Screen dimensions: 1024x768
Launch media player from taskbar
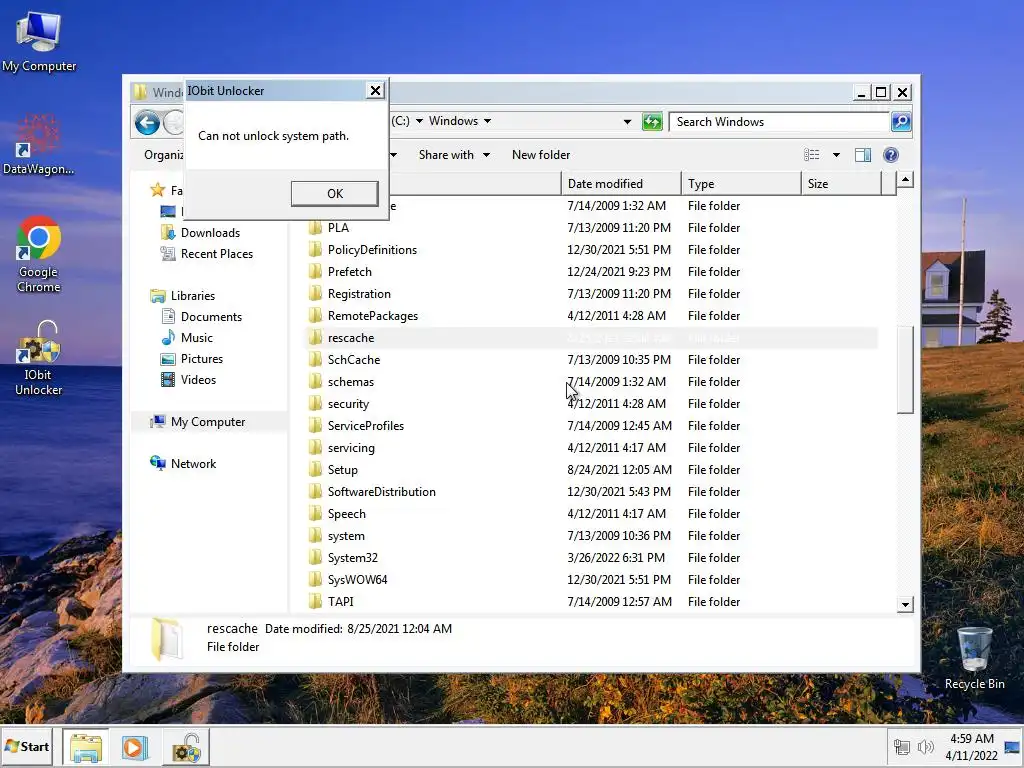pos(135,747)
